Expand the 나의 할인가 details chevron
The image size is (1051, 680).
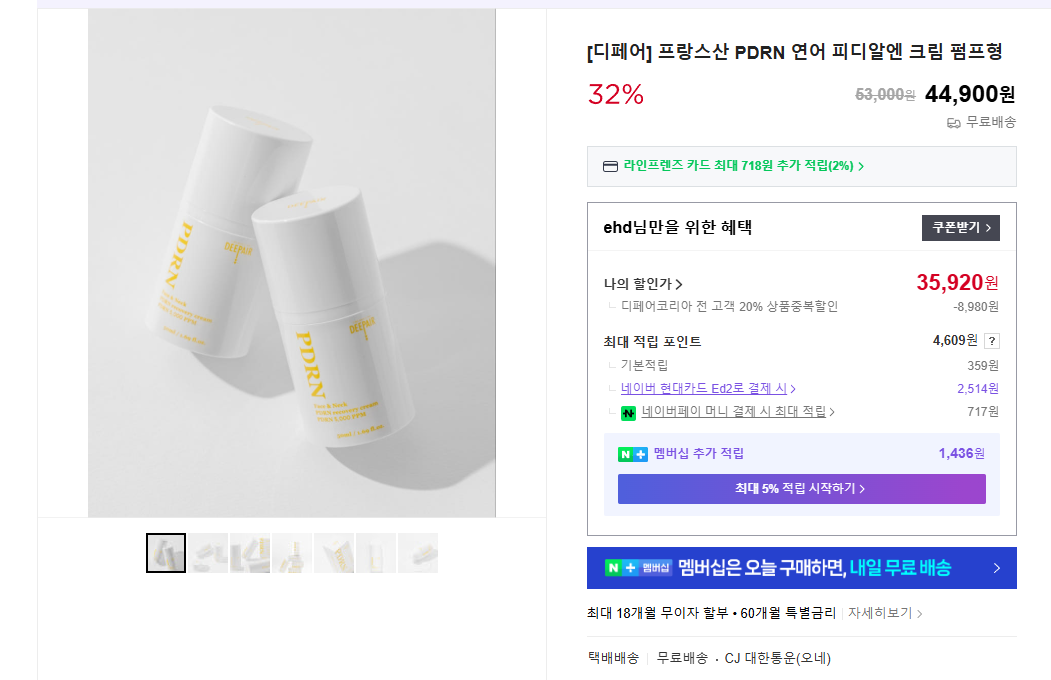[x=679, y=285]
